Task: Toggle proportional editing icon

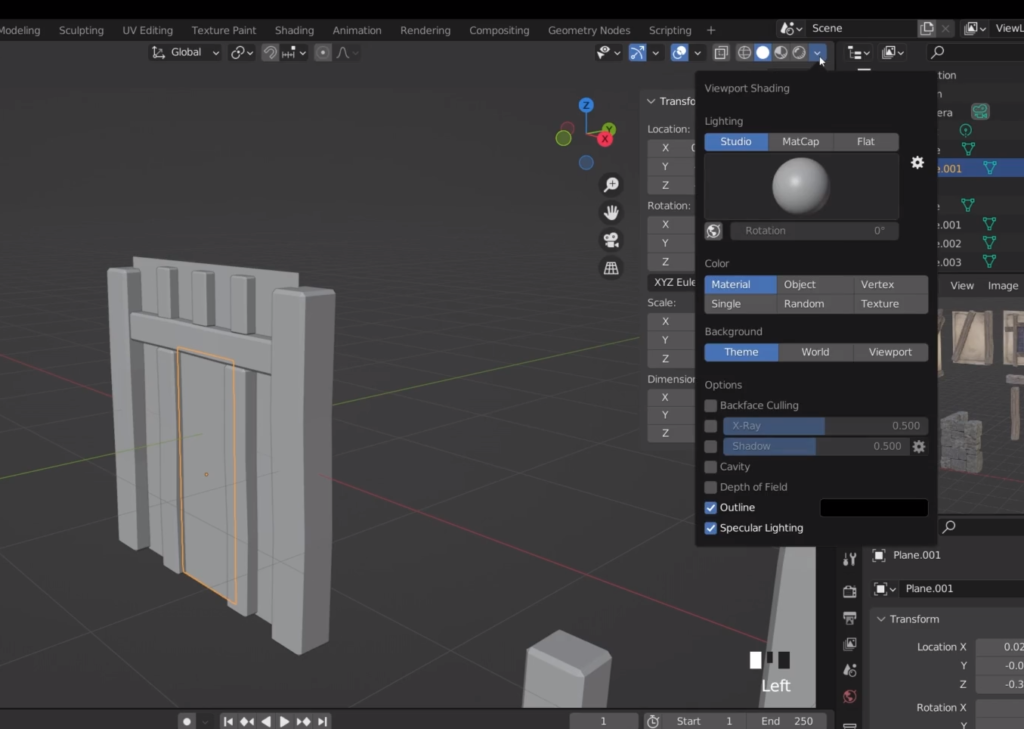Action: click(x=323, y=53)
